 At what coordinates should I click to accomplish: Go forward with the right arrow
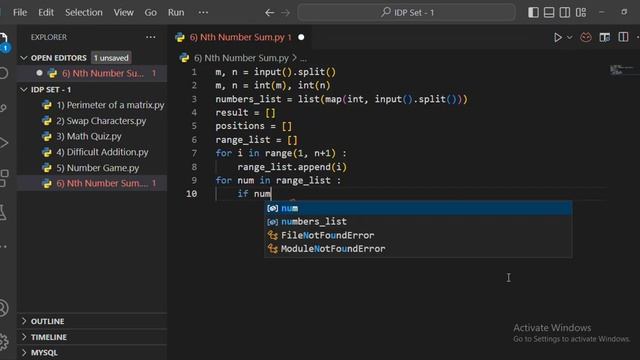[x=285, y=13]
